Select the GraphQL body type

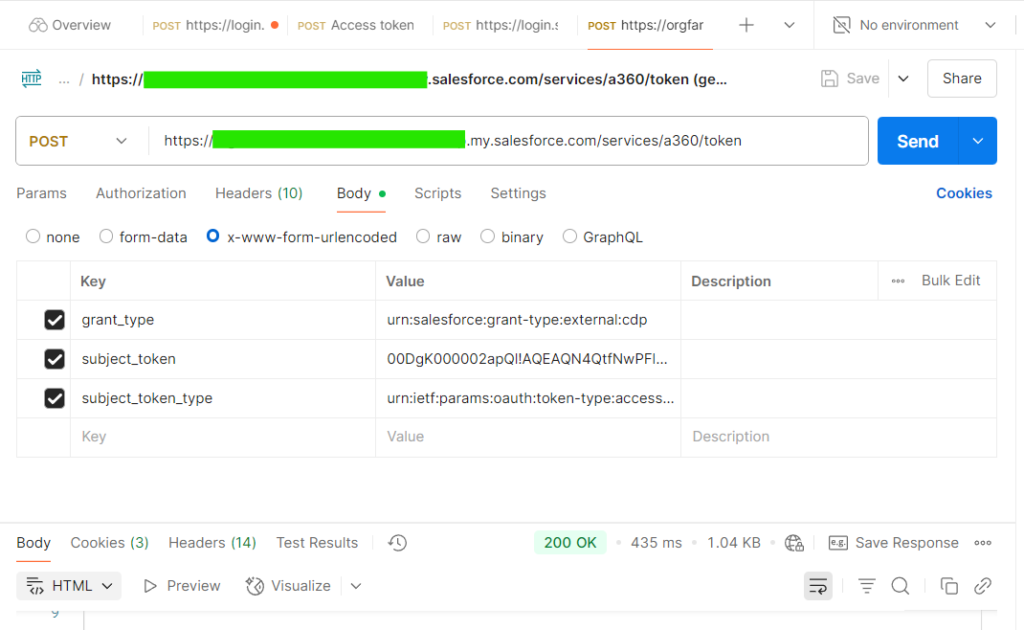click(569, 236)
